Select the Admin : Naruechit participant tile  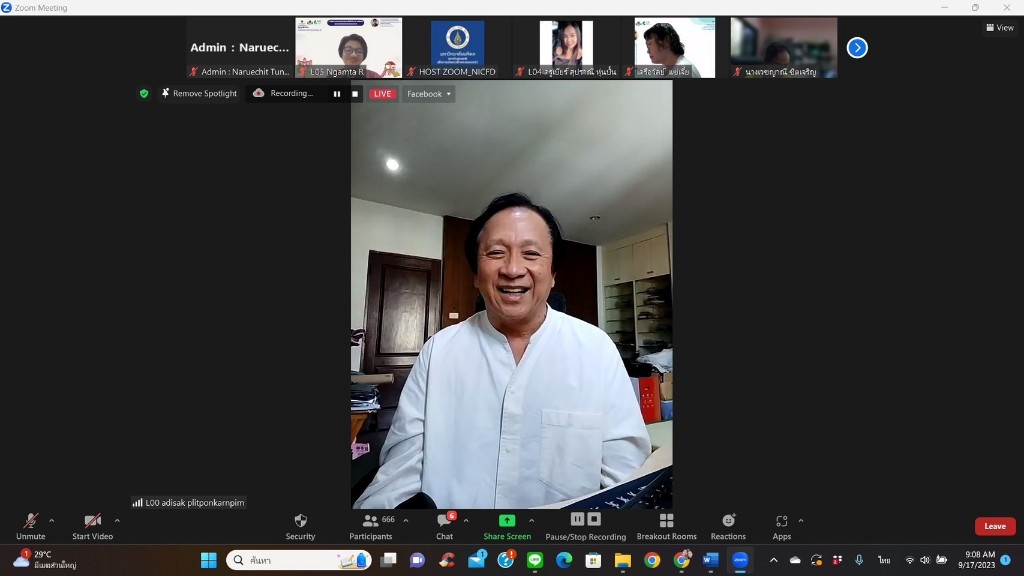click(x=240, y=48)
